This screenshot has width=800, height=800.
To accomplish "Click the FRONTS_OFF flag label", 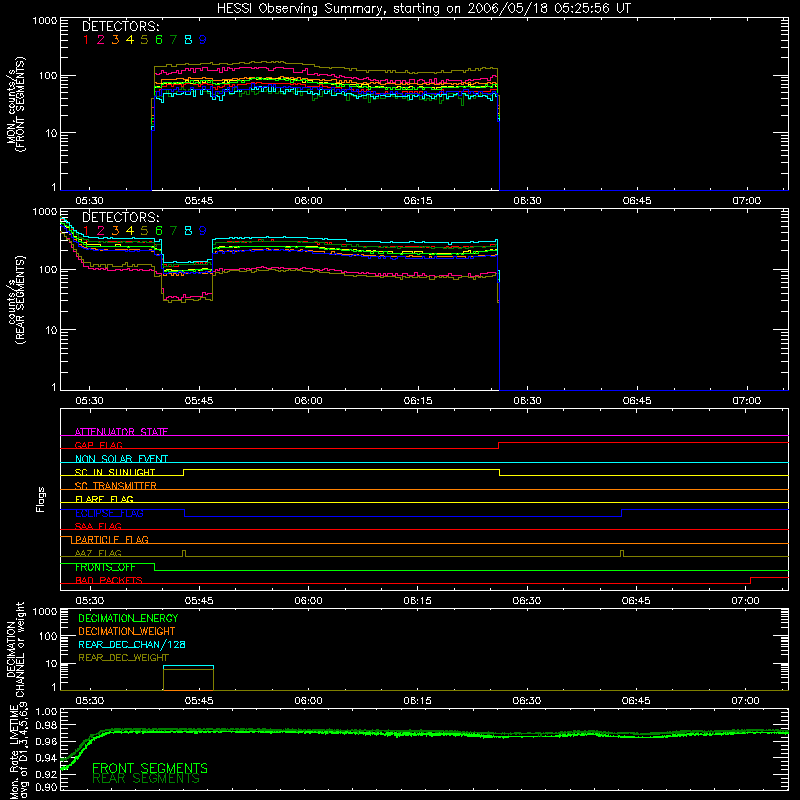I will (x=105, y=567).
